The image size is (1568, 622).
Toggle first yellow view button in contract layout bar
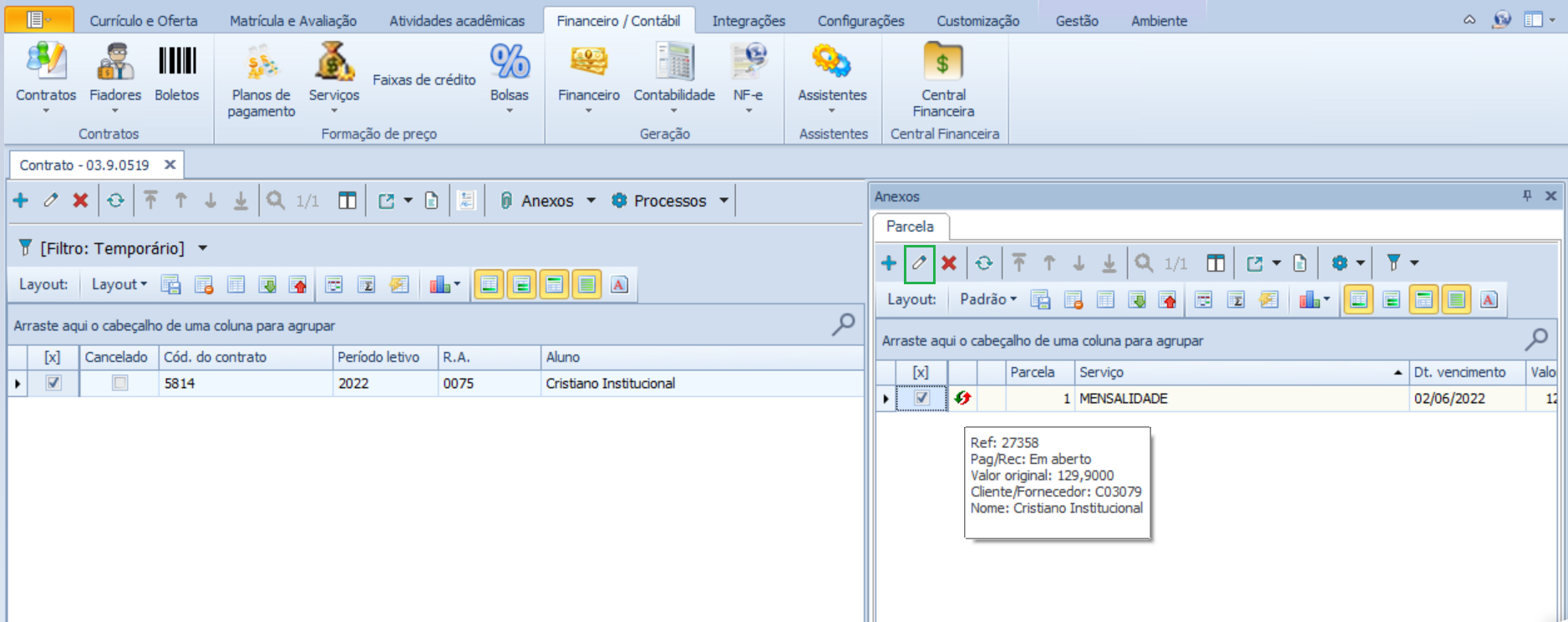coord(489,285)
